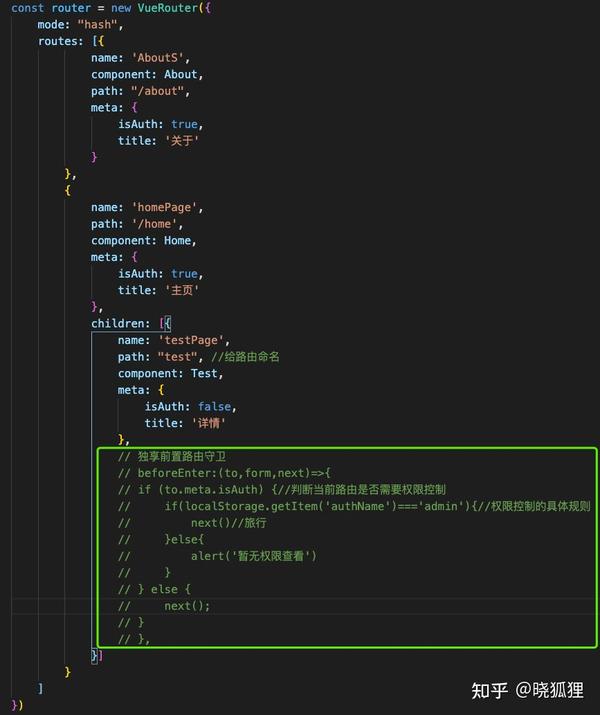Click the 'testPage' name string
Screen dimensions: 600x715
pos(191,340)
